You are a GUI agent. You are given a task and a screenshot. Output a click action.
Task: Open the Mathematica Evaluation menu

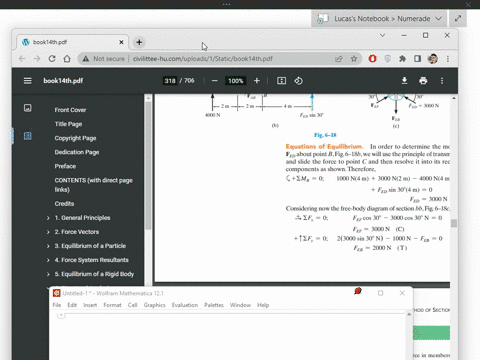click(185, 305)
